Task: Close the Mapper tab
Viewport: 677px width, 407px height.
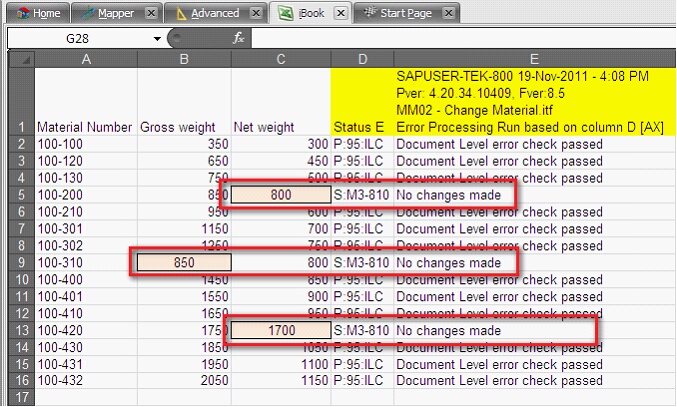Action: 150,13
